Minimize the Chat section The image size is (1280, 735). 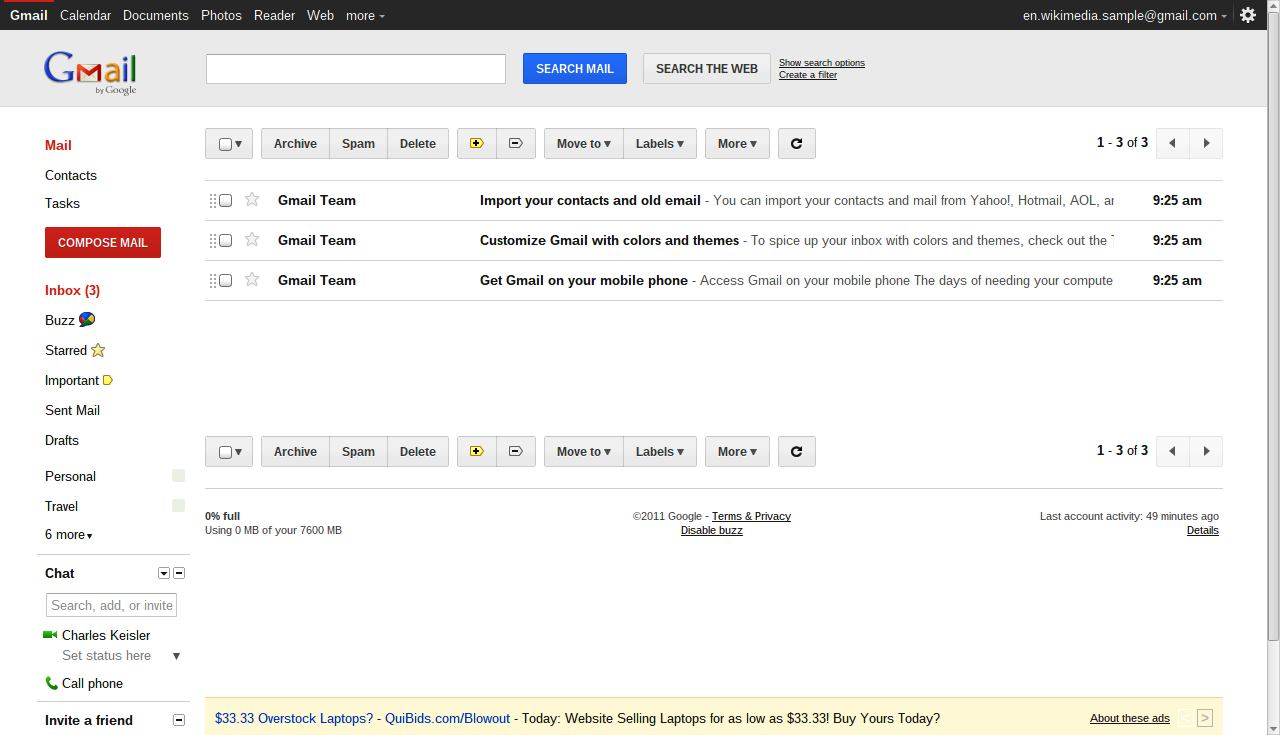click(x=179, y=573)
